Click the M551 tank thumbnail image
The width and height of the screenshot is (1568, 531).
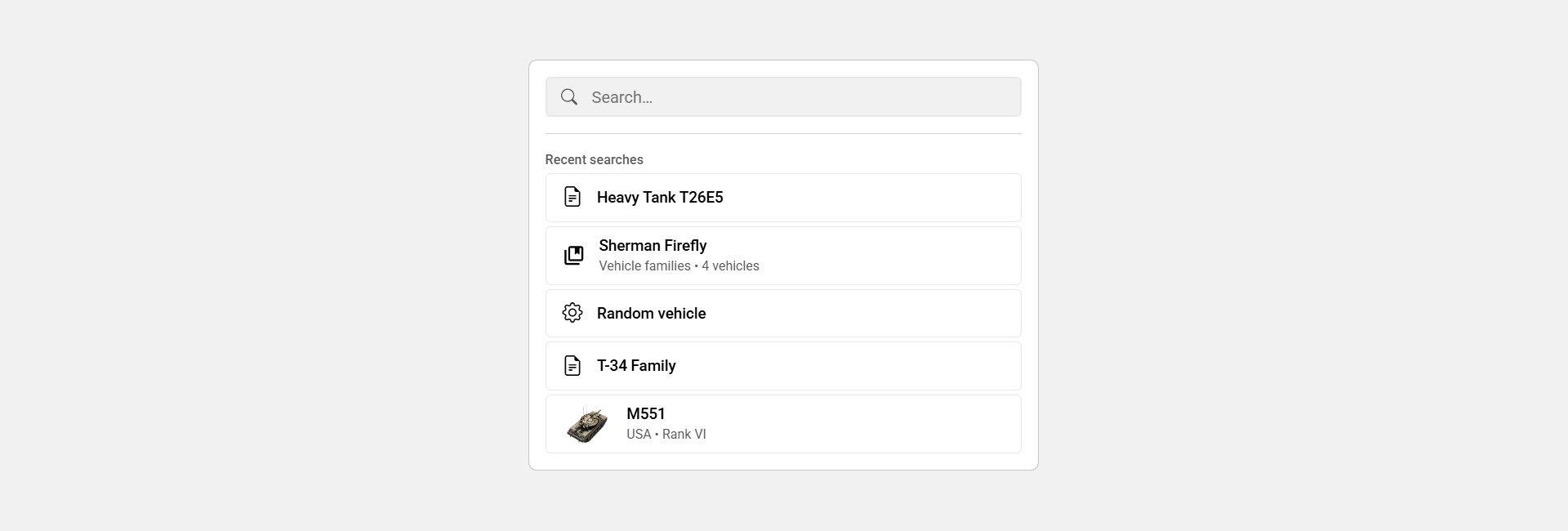point(587,425)
